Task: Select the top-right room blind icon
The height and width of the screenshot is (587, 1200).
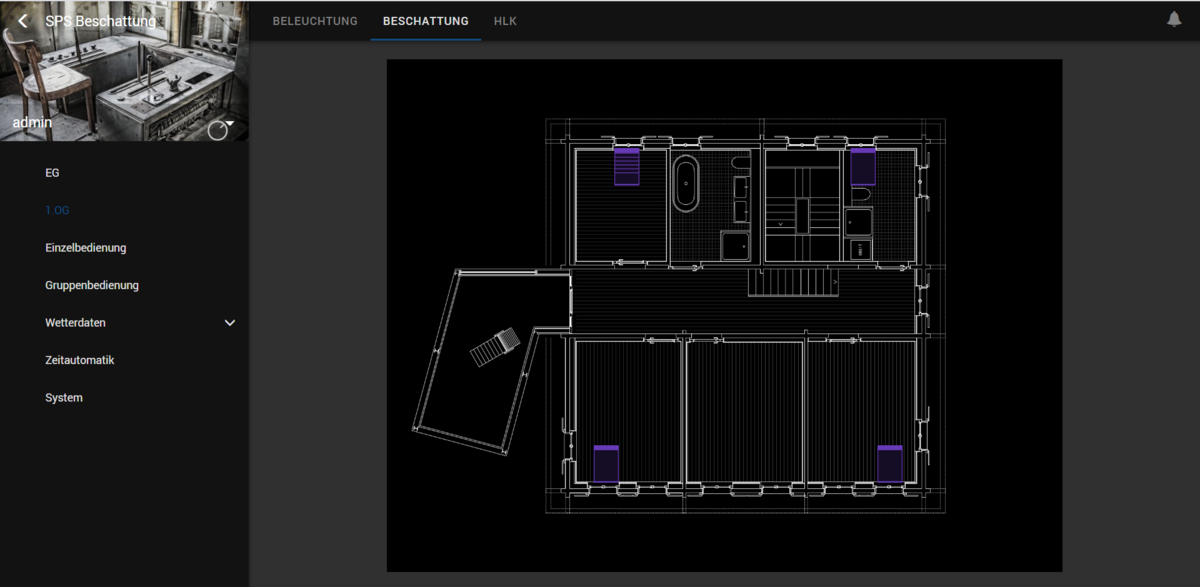Action: coord(863,167)
